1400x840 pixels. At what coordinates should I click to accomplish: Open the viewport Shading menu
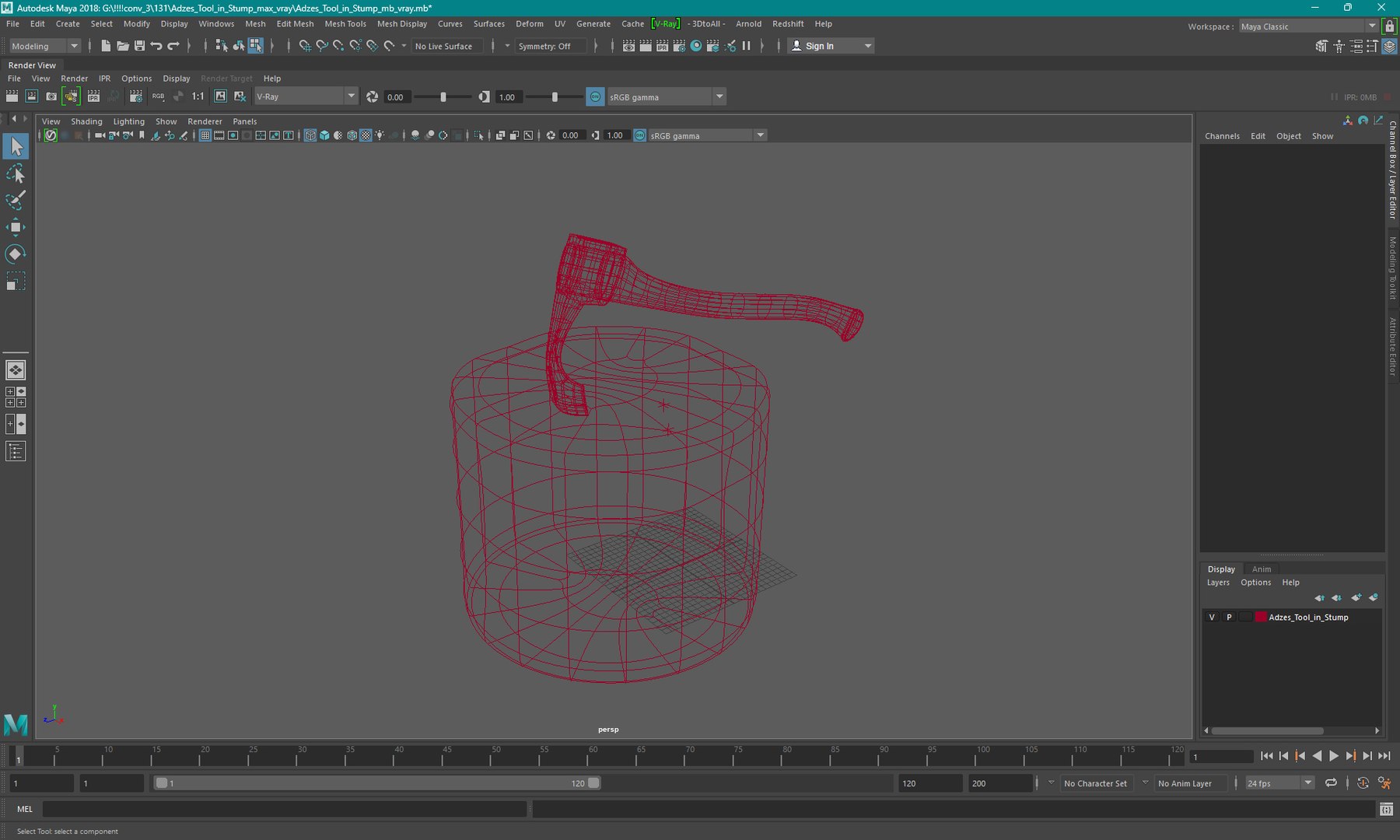[86, 121]
